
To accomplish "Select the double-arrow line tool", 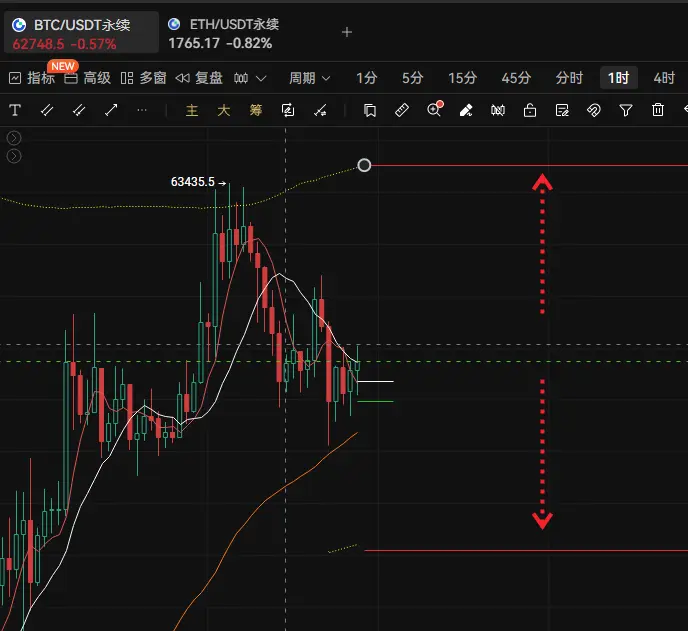I will [111, 110].
